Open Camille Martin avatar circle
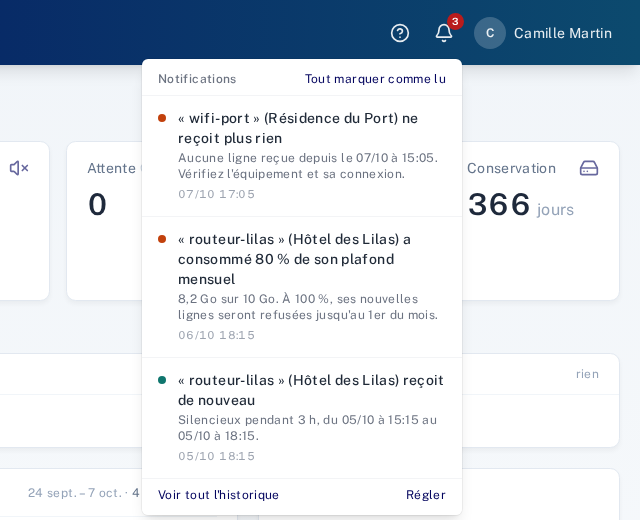 coord(490,33)
